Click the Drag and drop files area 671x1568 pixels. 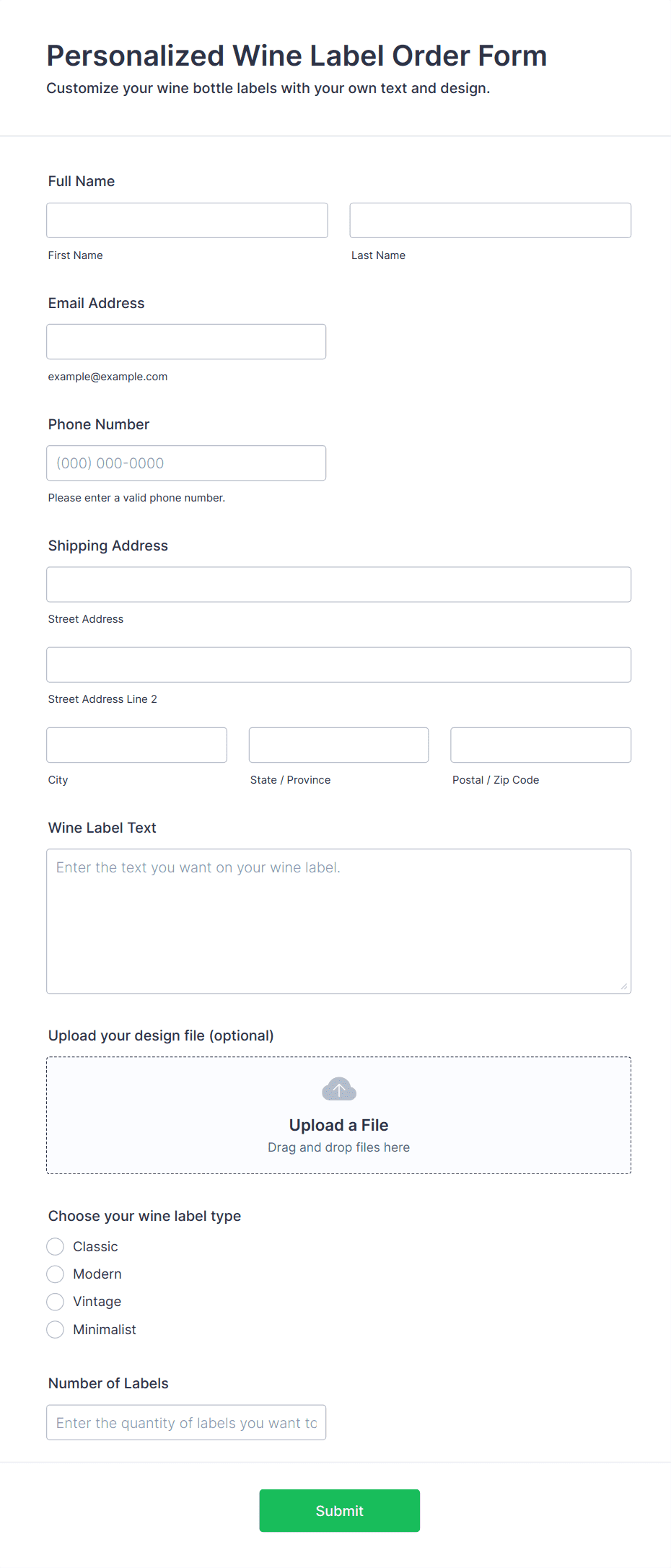(338, 1147)
